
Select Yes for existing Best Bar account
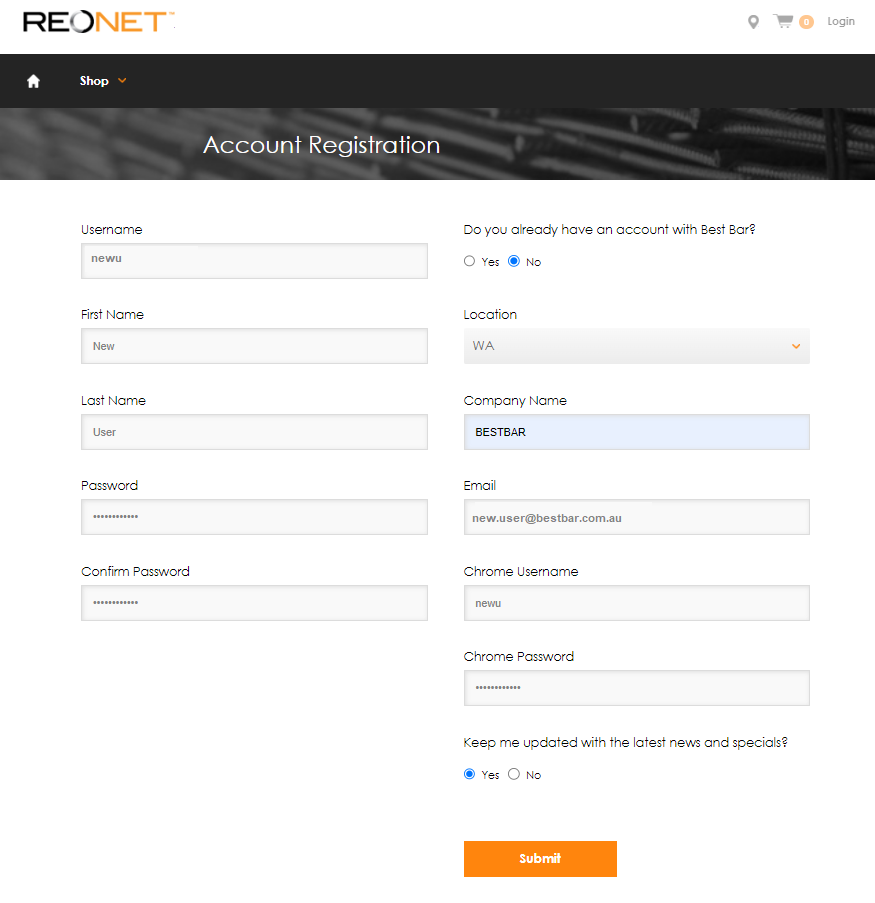coord(469,261)
